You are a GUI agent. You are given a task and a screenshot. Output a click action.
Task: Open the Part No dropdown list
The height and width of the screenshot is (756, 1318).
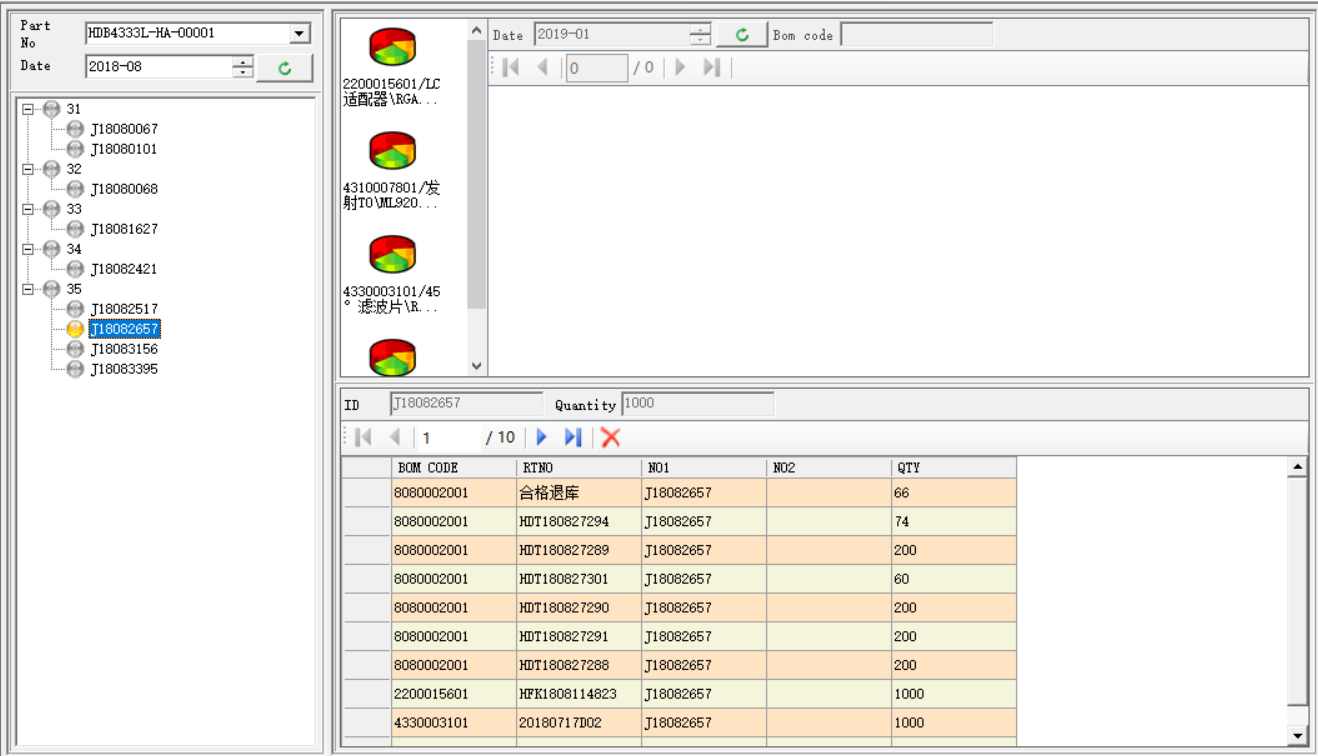pyautogui.click(x=299, y=34)
